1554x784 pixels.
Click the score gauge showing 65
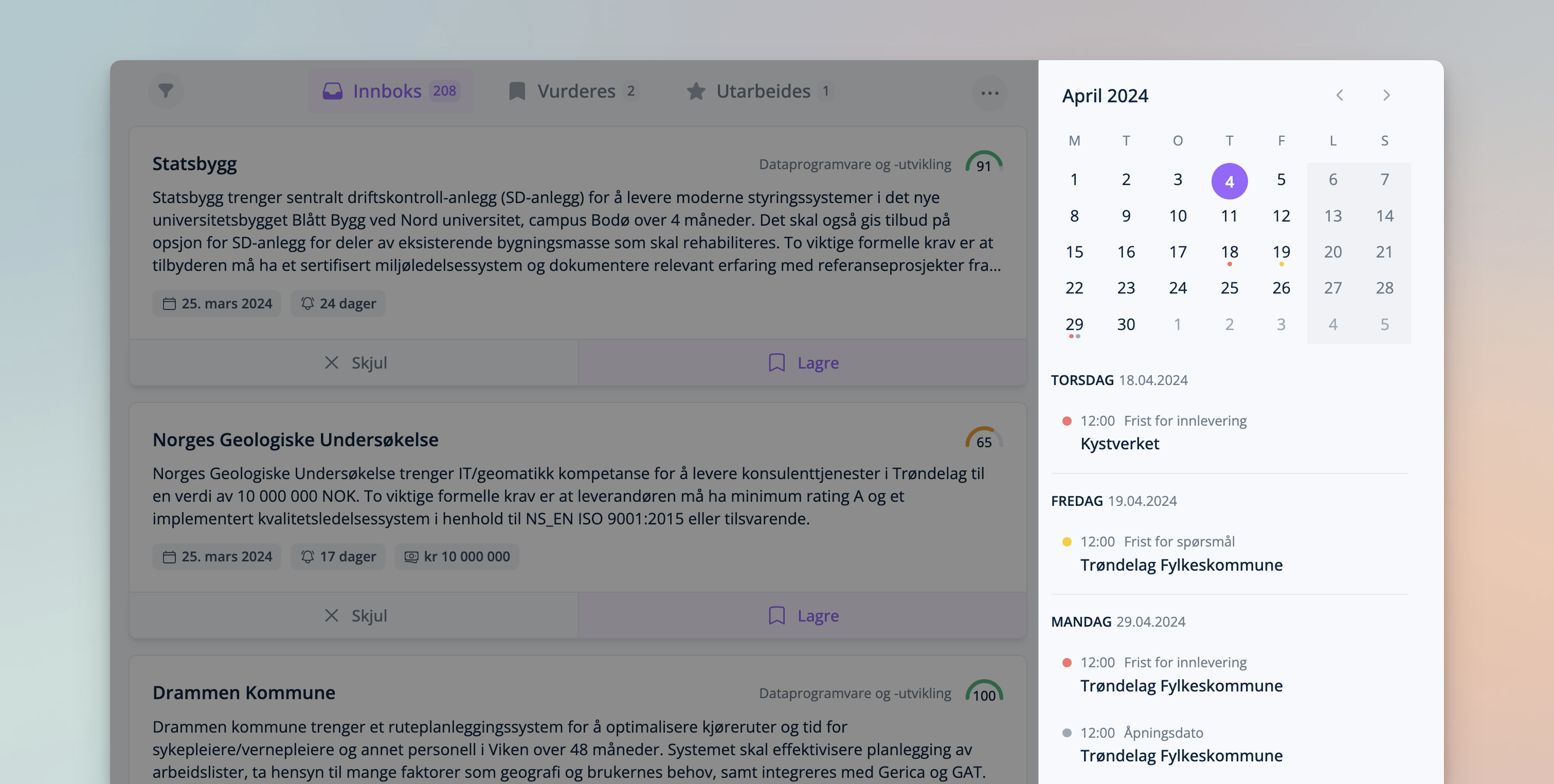983,440
